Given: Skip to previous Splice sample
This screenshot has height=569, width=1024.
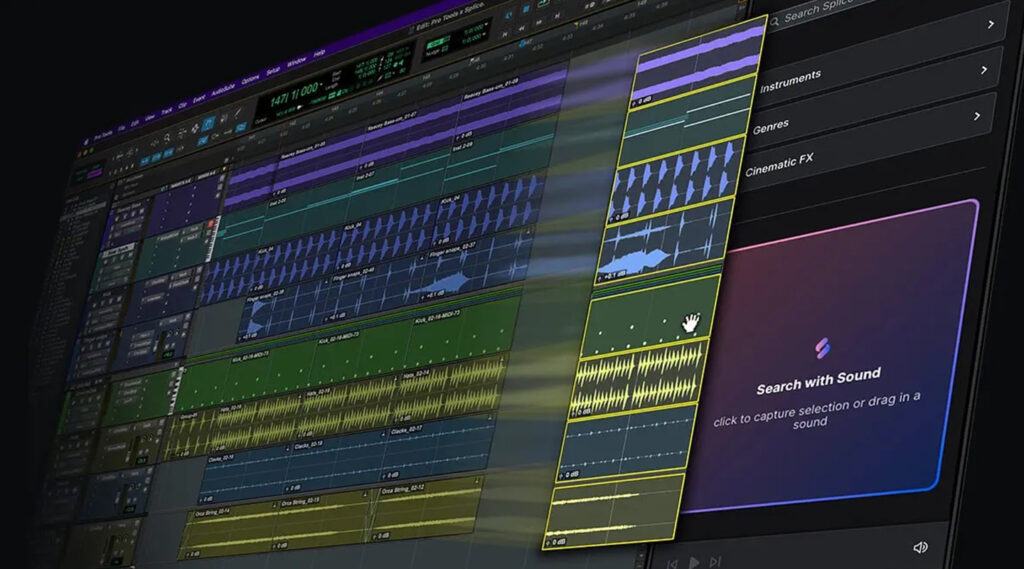Looking at the screenshot, I should pyautogui.click(x=672, y=563).
